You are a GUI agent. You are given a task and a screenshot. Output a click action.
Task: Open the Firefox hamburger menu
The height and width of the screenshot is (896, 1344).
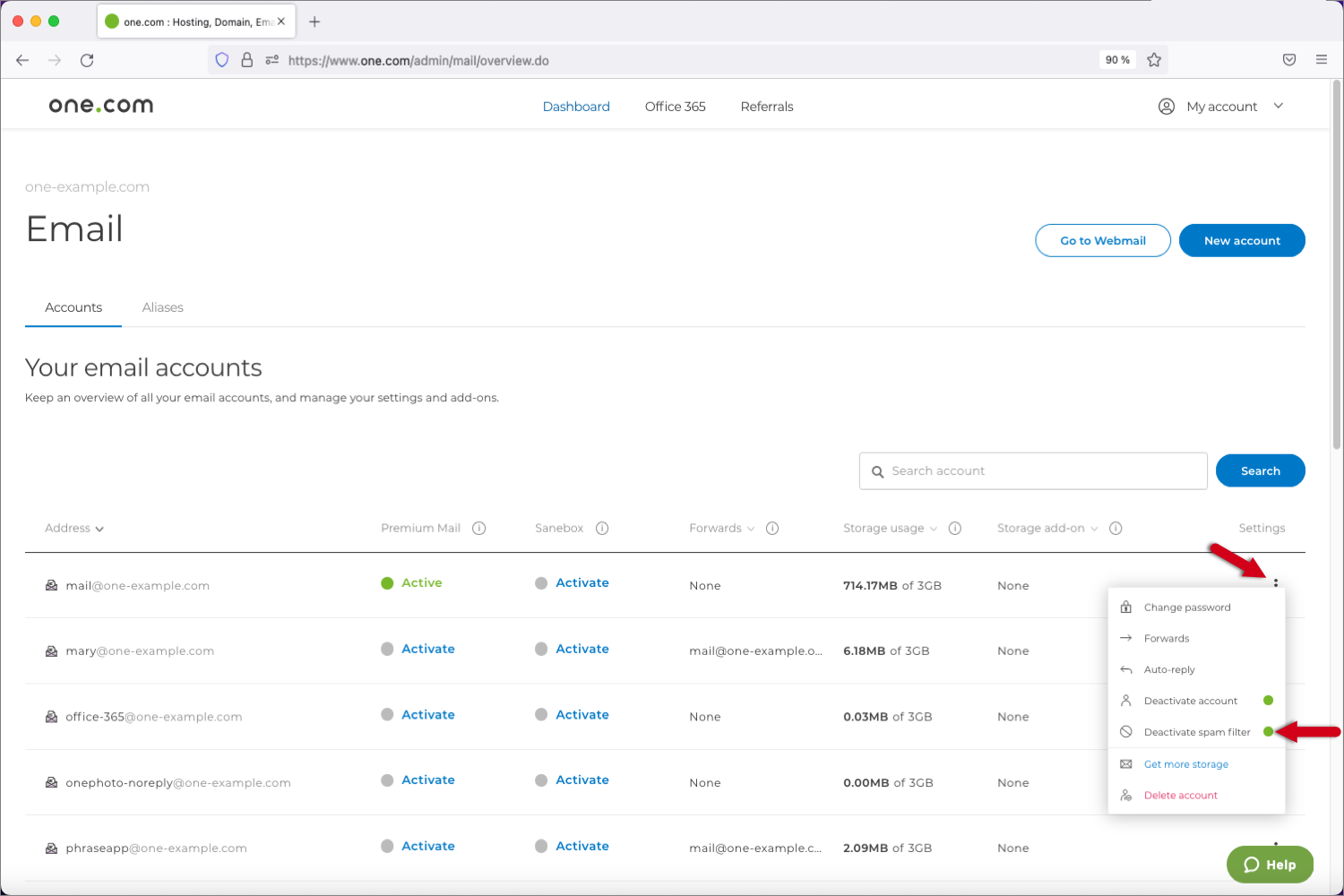tap(1321, 60)
